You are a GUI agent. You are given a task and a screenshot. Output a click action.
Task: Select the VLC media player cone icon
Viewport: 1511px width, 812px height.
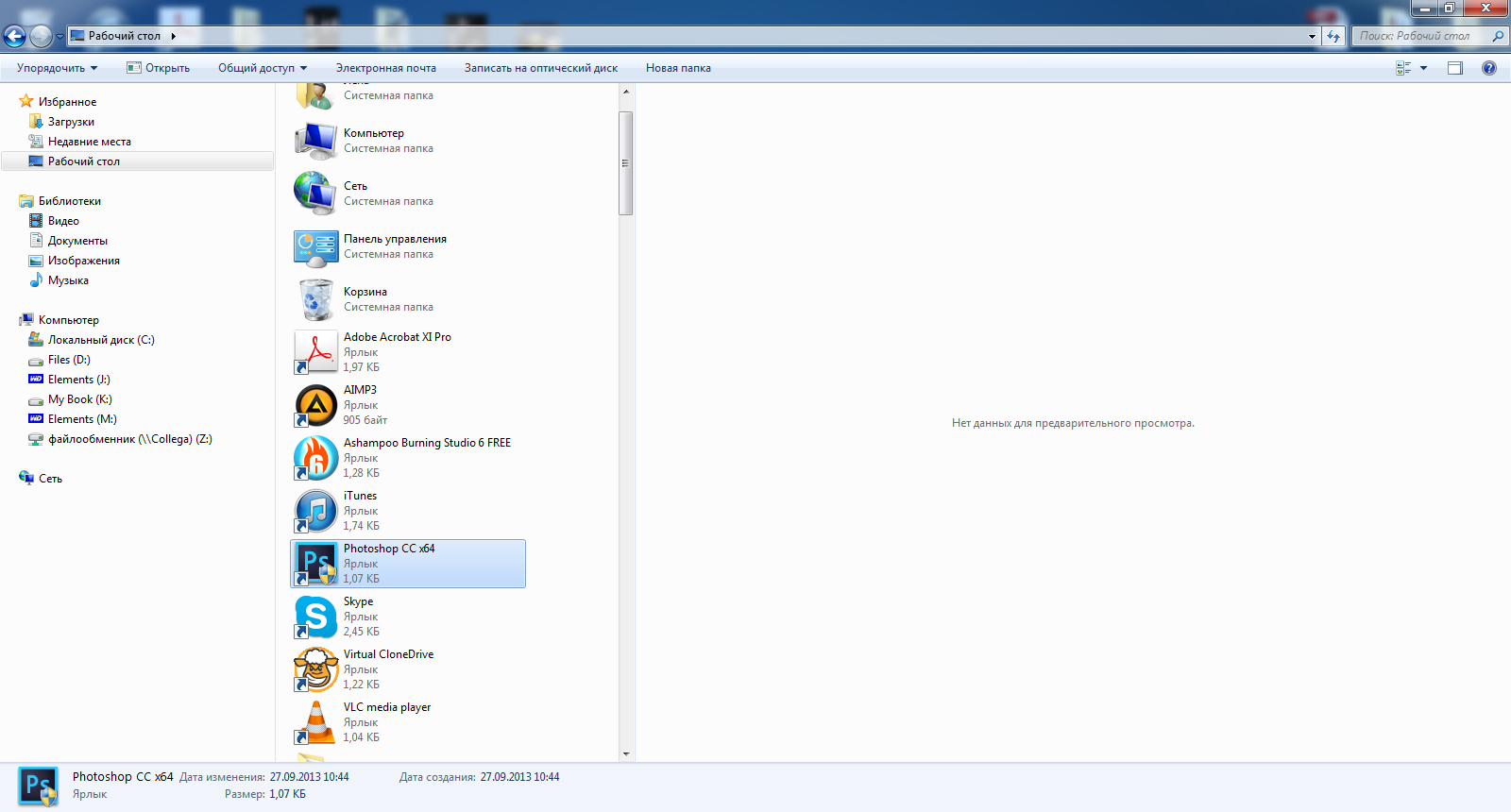pos(316,722)
